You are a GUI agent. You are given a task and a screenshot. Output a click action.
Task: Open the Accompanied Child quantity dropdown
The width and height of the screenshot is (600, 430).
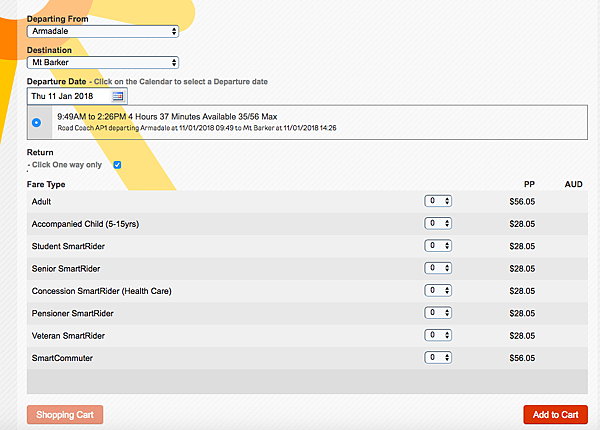point(438,223)
